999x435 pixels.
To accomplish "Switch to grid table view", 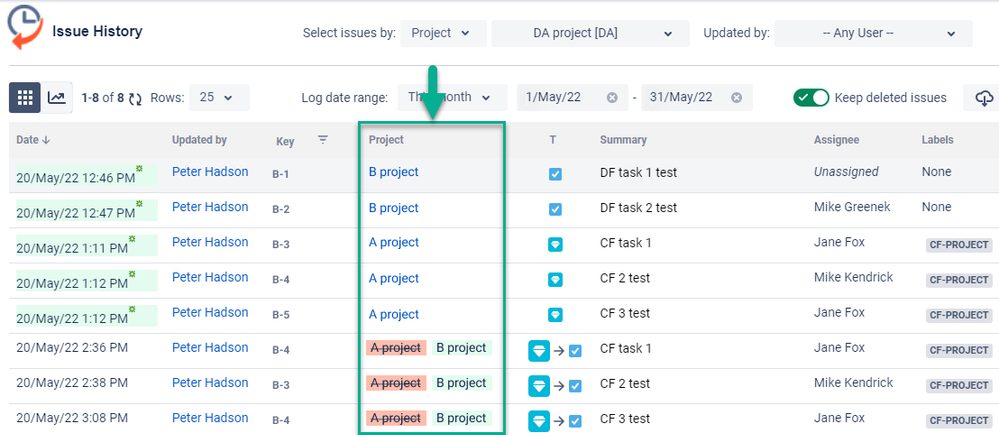I will 25,97.
